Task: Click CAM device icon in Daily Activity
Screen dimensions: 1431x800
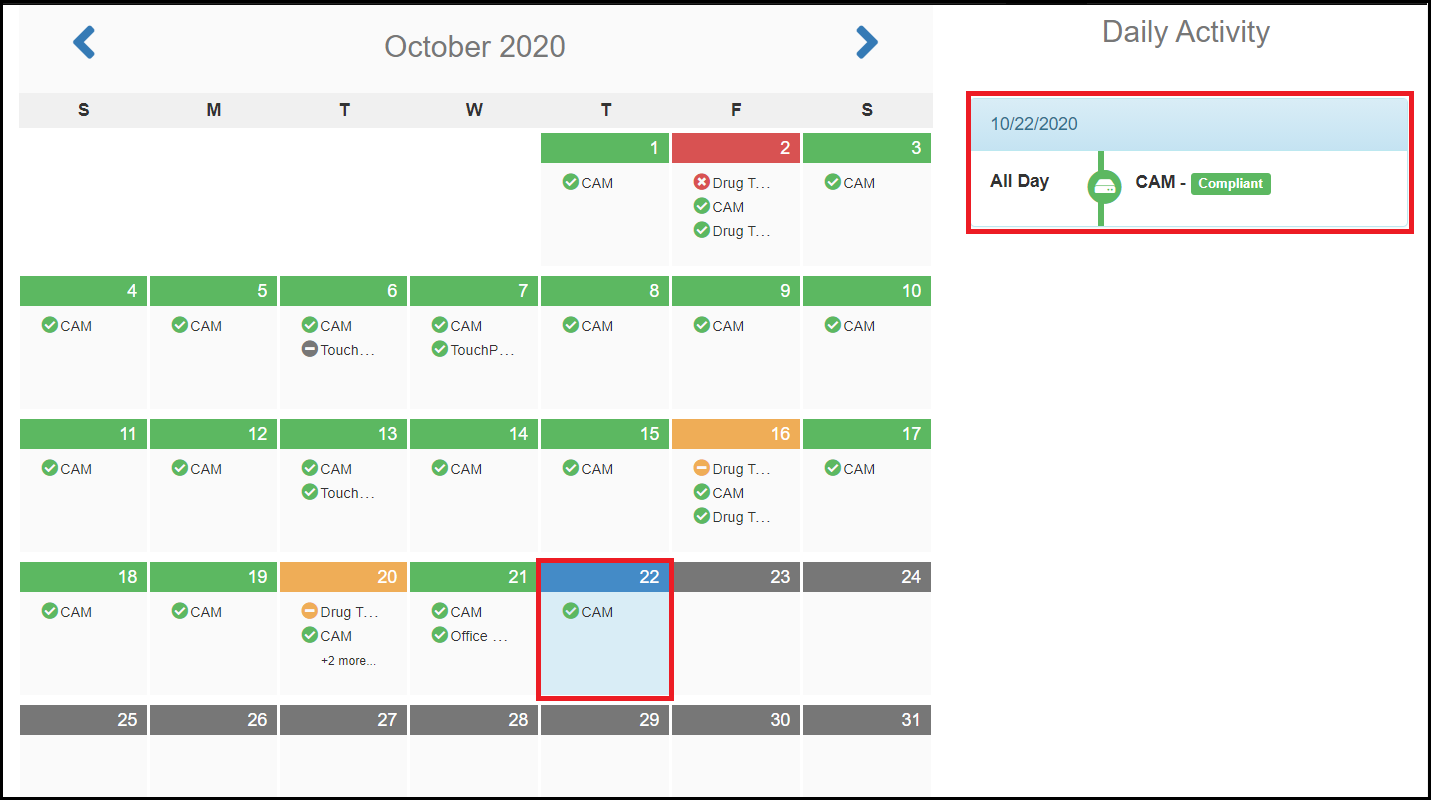Action: 1104,186
